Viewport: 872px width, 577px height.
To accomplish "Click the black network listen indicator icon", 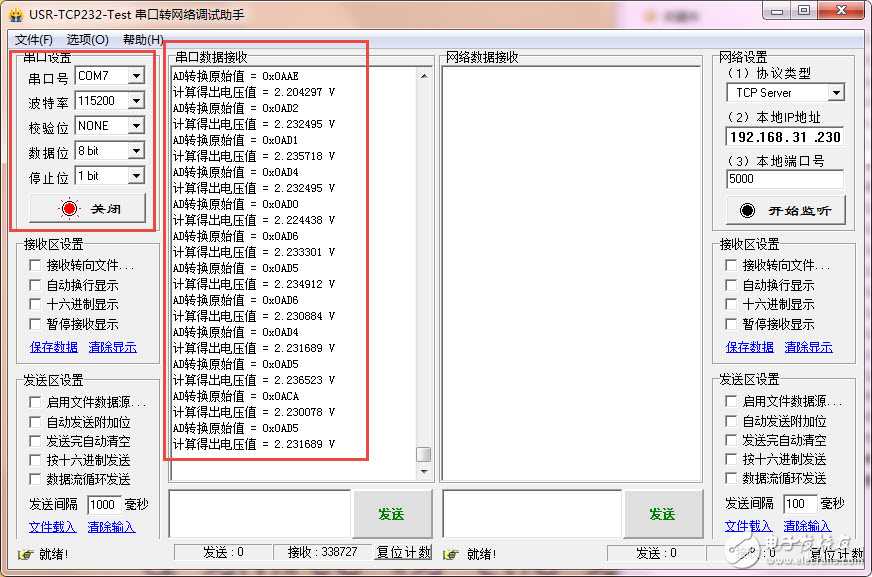I will point(747,210).
